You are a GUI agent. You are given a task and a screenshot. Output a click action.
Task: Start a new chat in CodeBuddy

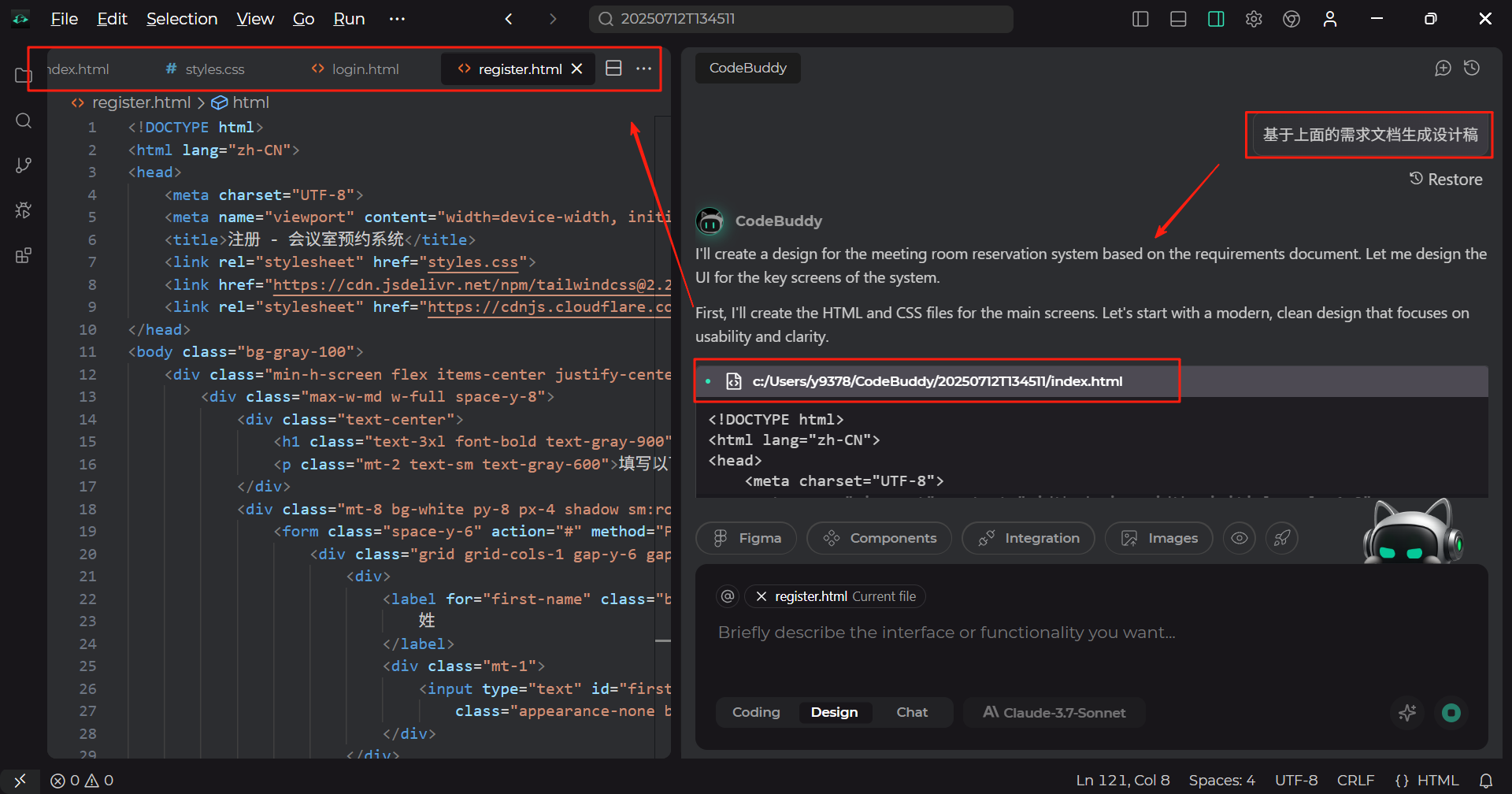coord(1443,68)
